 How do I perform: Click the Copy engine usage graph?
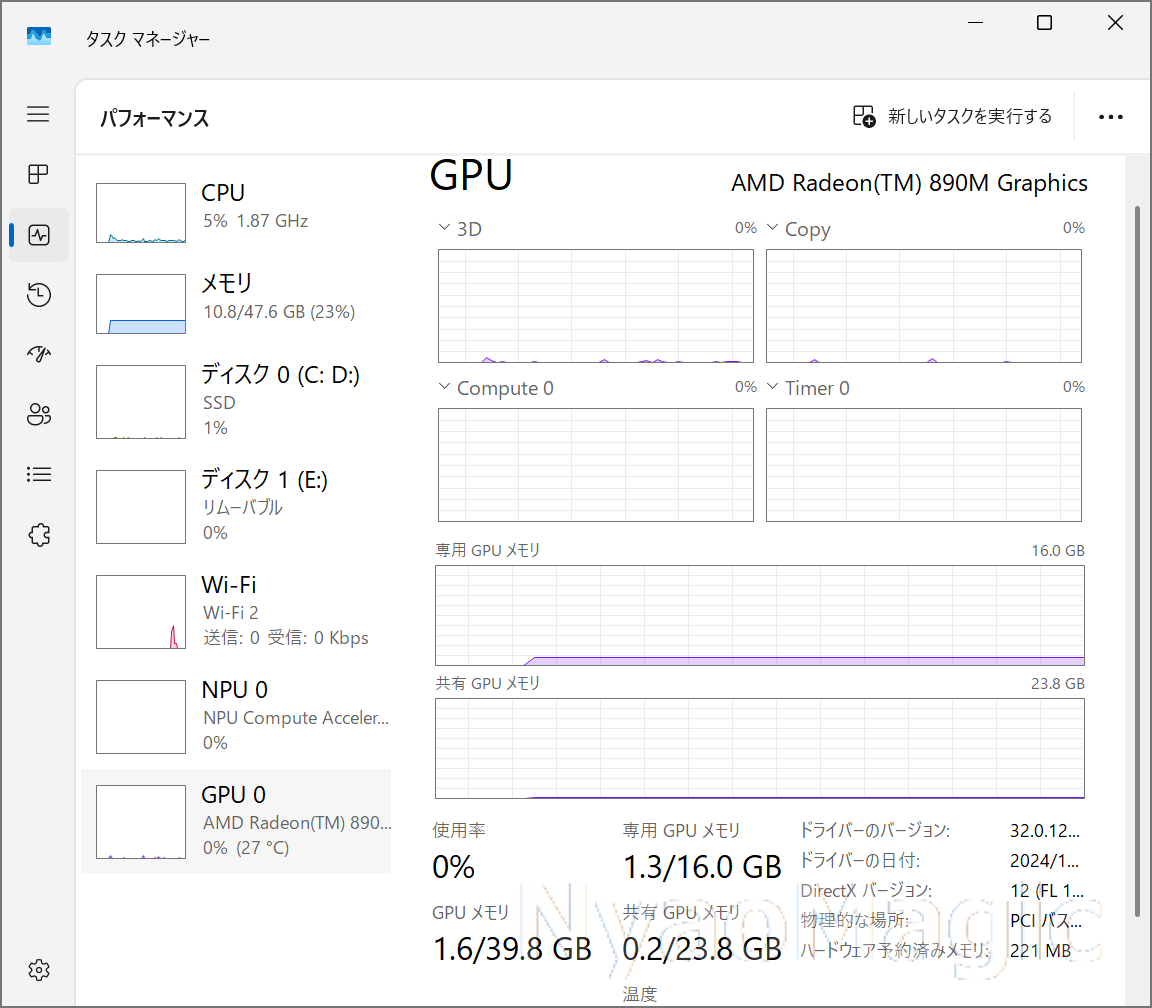924,306
